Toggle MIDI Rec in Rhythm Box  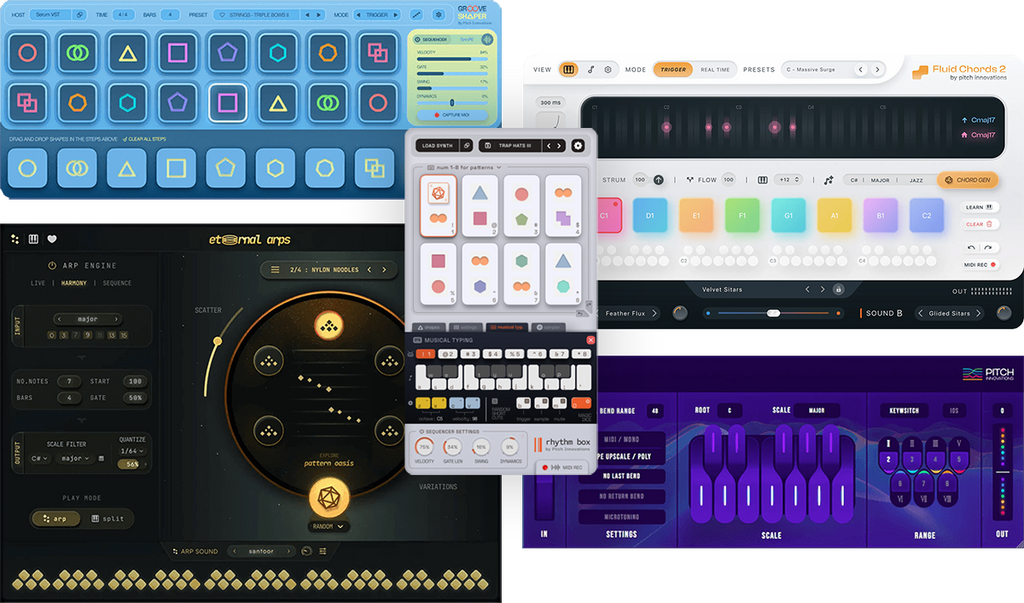click(563, 467)
